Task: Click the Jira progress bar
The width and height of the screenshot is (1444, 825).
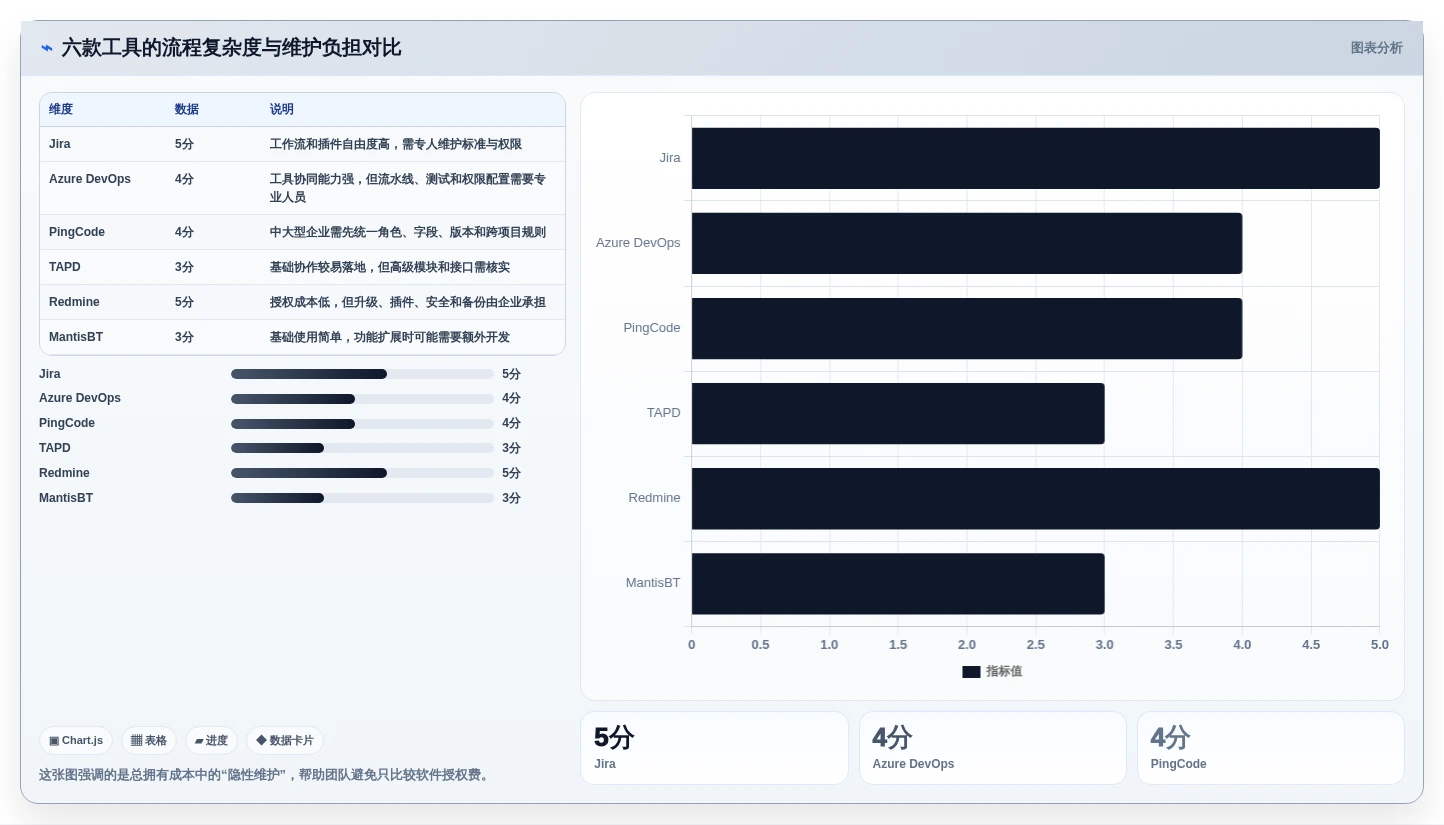Action: pyautogui.click(x=362, y=374)
